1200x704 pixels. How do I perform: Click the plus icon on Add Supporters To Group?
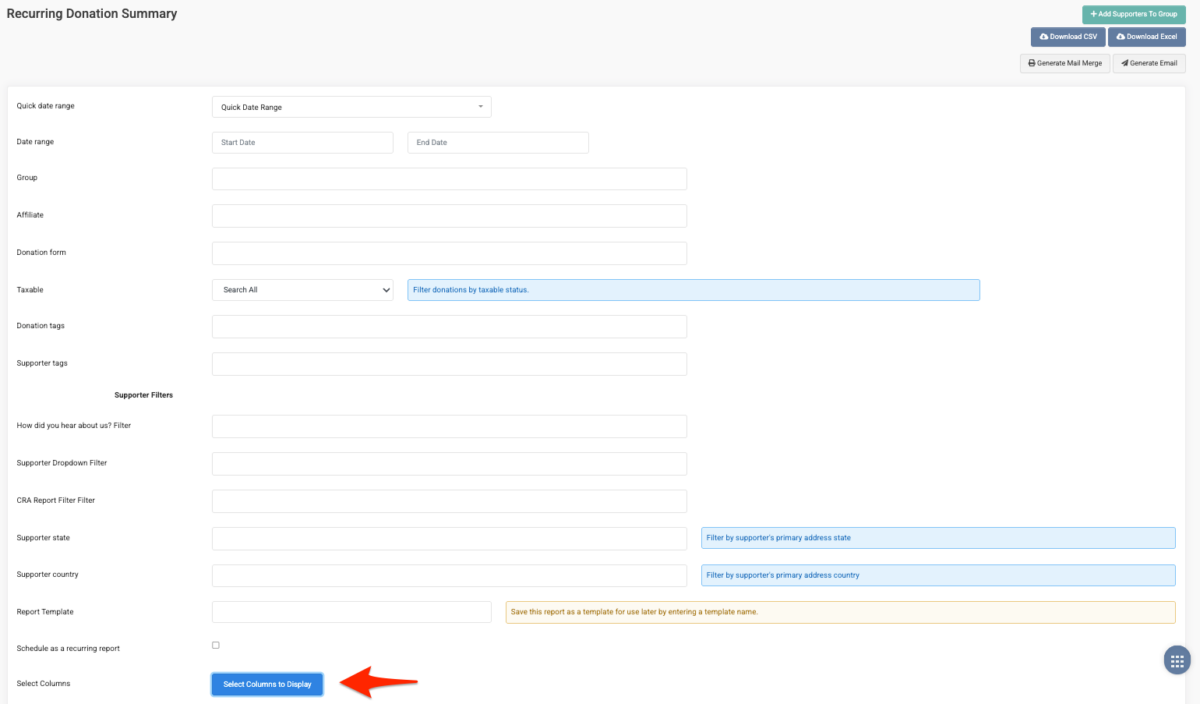pos(1092,14)
